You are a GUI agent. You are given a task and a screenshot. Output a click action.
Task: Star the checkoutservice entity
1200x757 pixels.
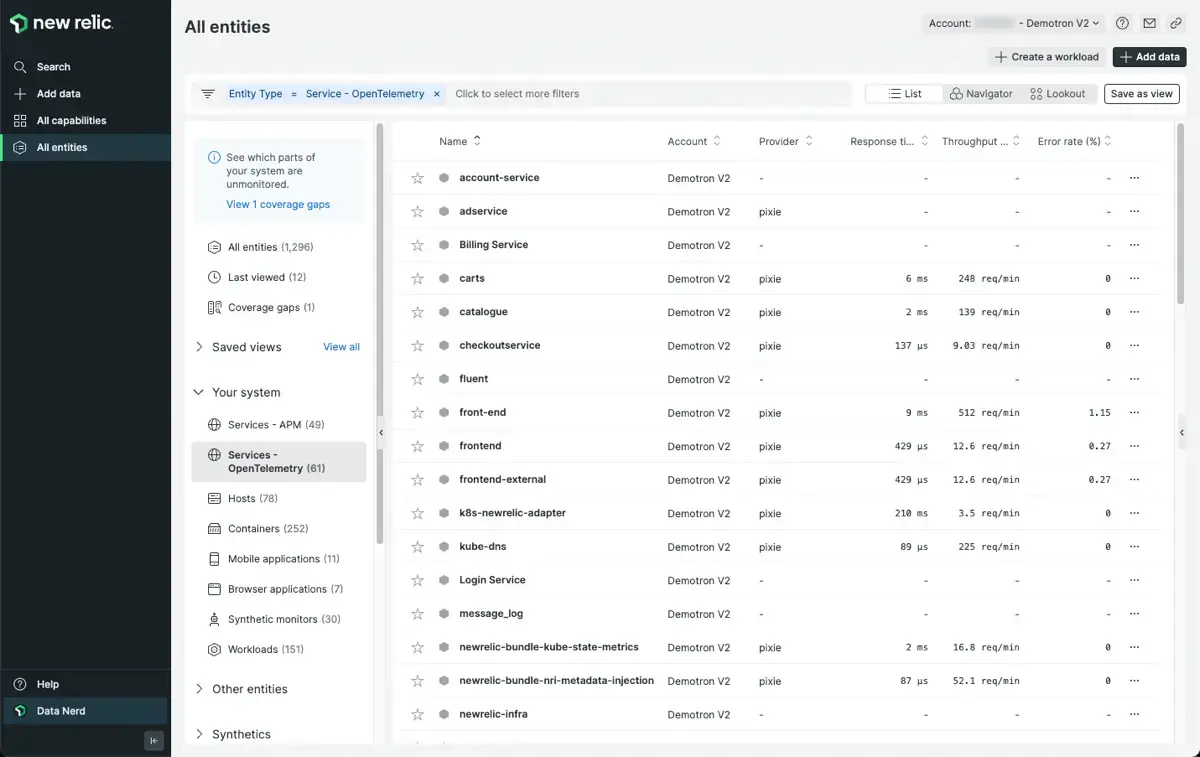pos(418,346)
